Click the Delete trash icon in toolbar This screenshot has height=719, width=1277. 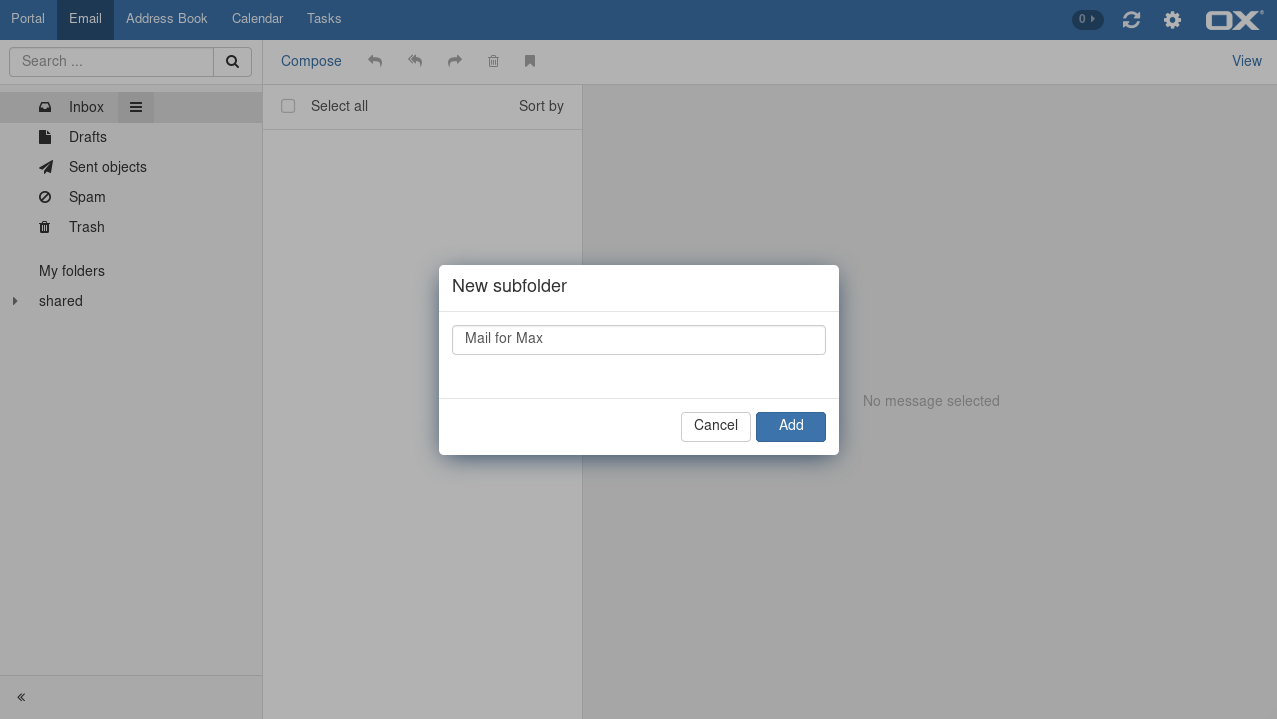click(493, 61)
